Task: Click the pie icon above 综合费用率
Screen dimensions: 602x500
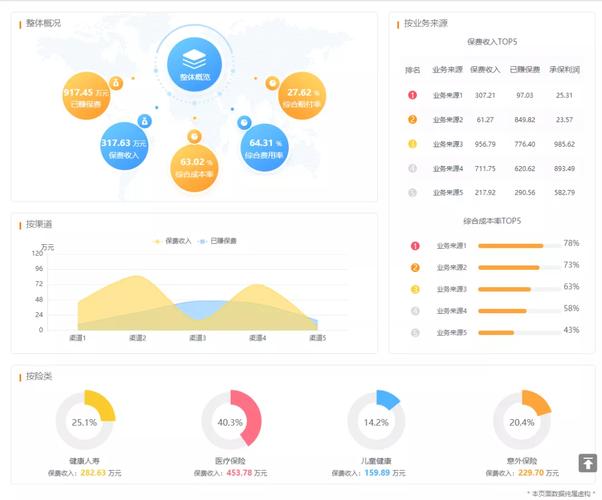Action: tap(244, 123)
